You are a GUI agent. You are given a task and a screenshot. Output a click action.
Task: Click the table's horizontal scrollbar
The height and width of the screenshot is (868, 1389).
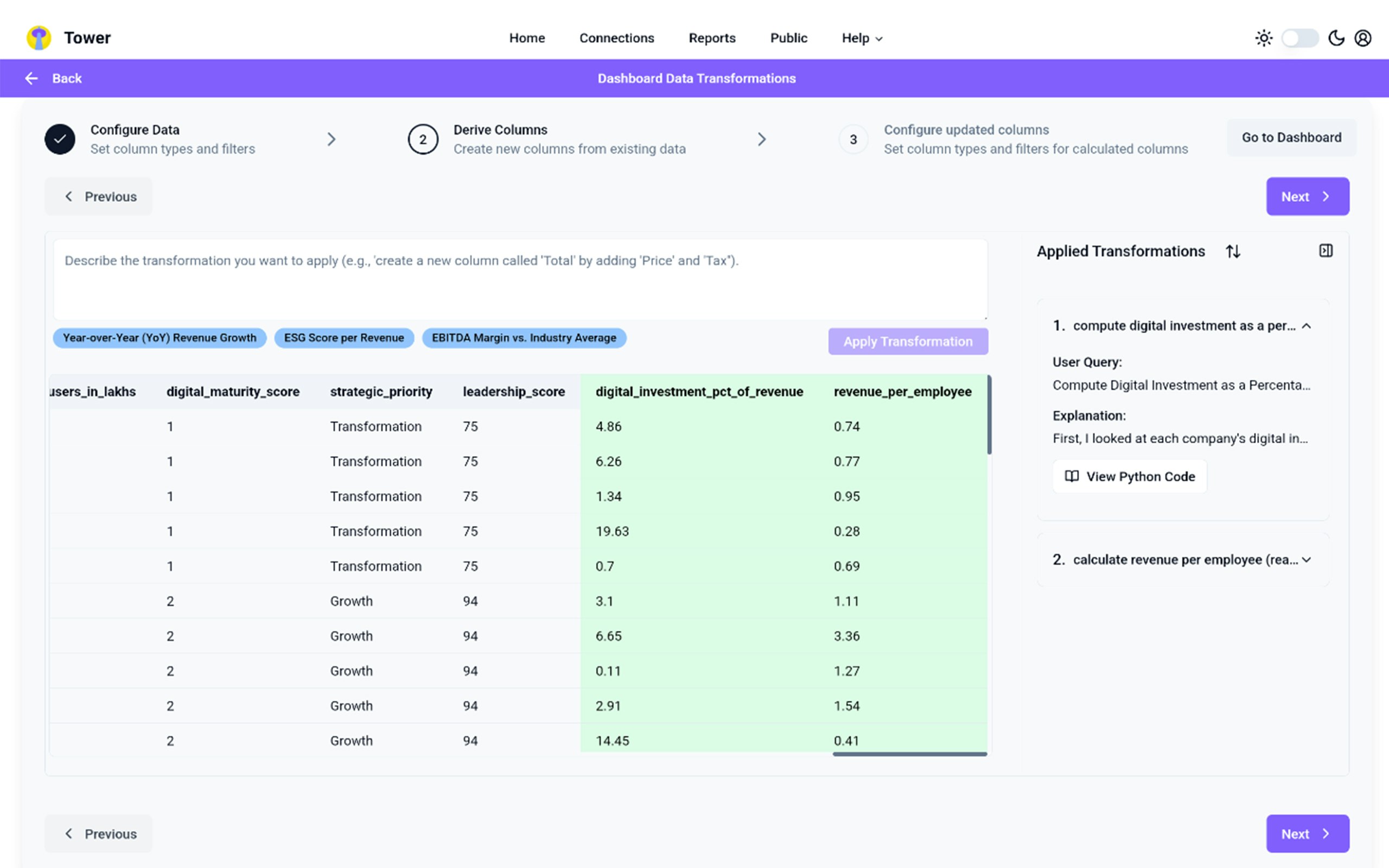click(x=910, y=754)
